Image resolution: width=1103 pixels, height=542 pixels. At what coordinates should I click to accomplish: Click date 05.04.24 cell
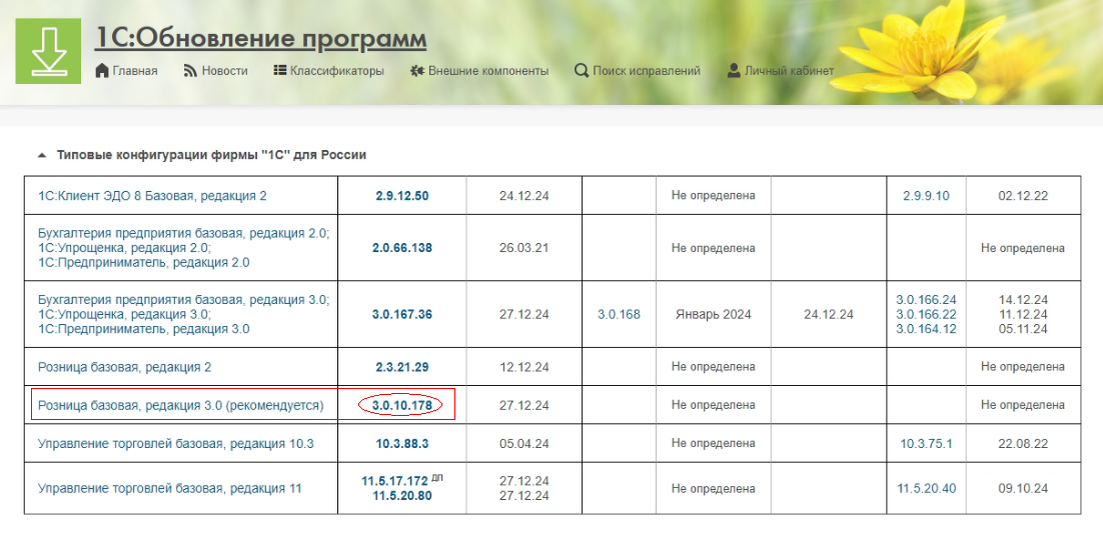[x=524, y=444]
